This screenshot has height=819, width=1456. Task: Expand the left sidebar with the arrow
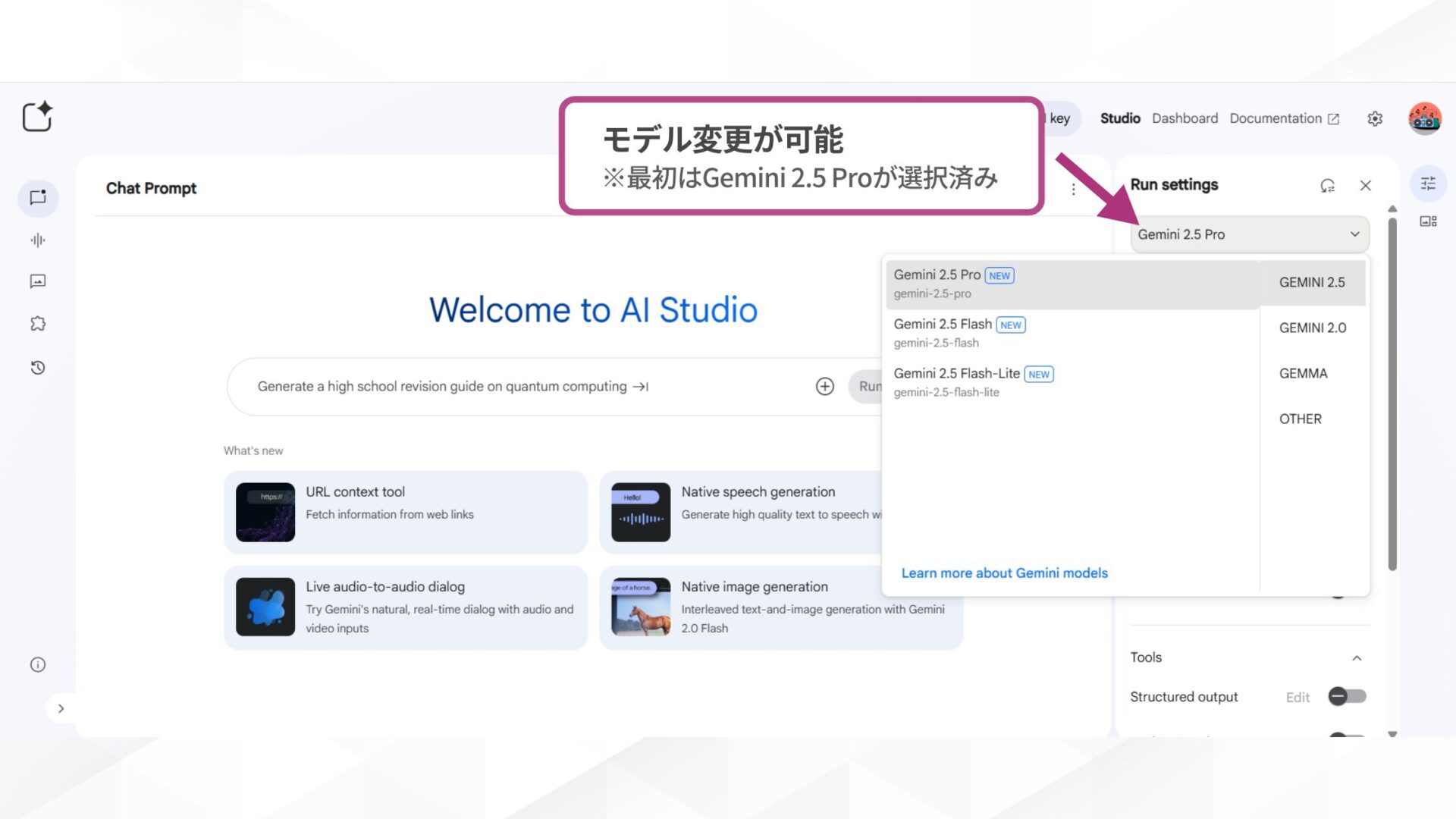click(61, 708)
